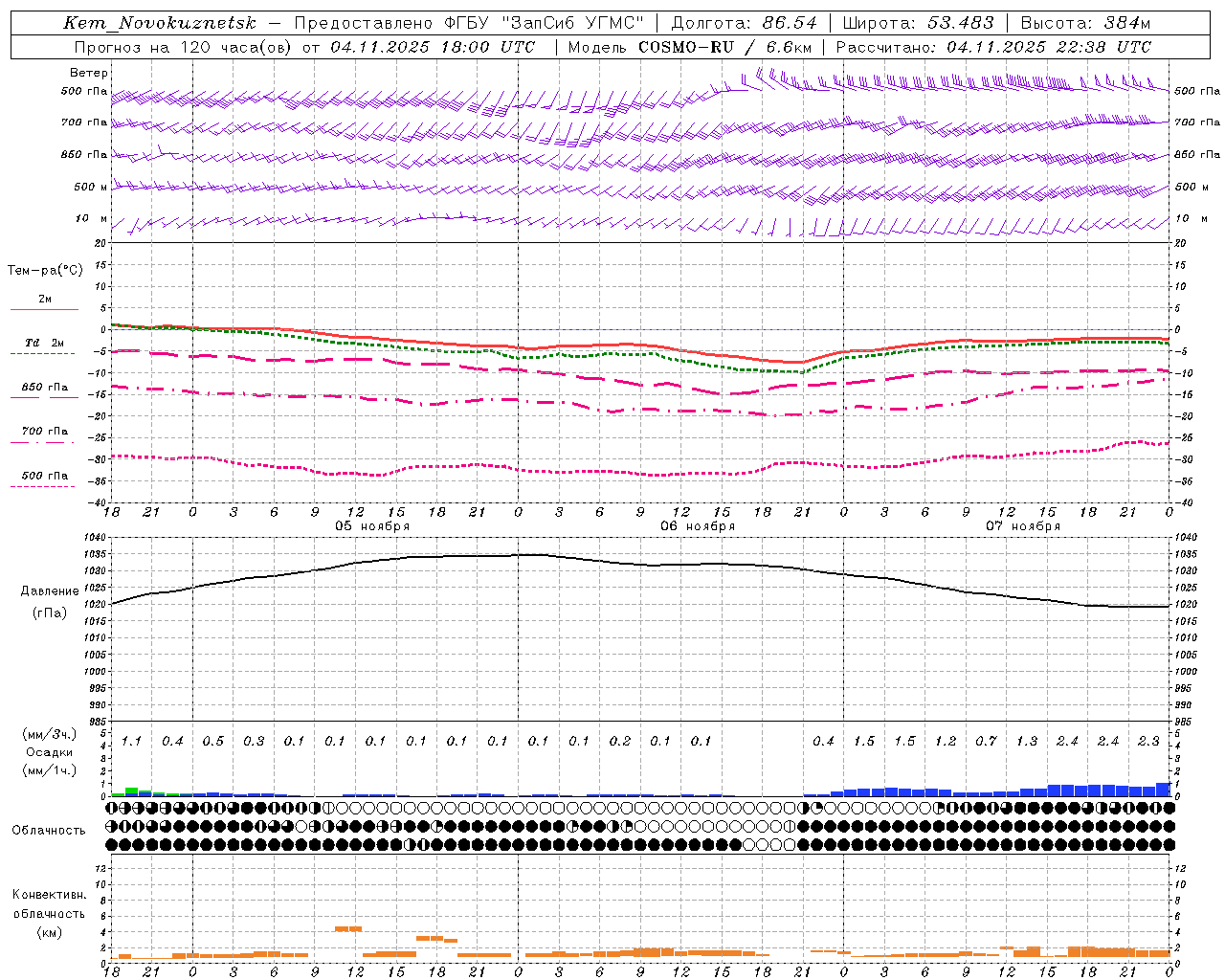1225x980 pixels.
Task: Click the 2.3 precipitation value
Action: coord(1148,742)
